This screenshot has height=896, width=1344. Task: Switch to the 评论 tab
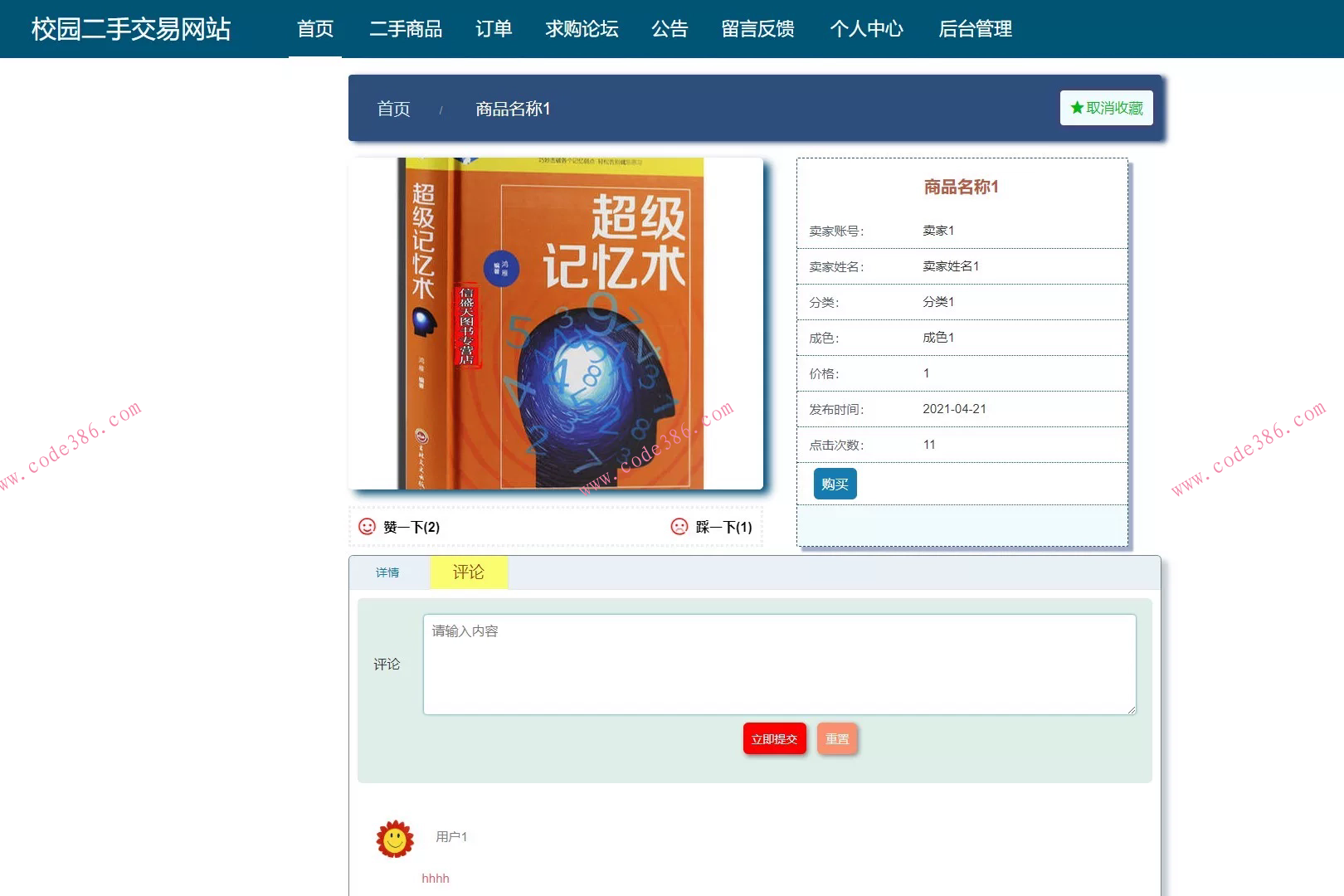[468, 572]
